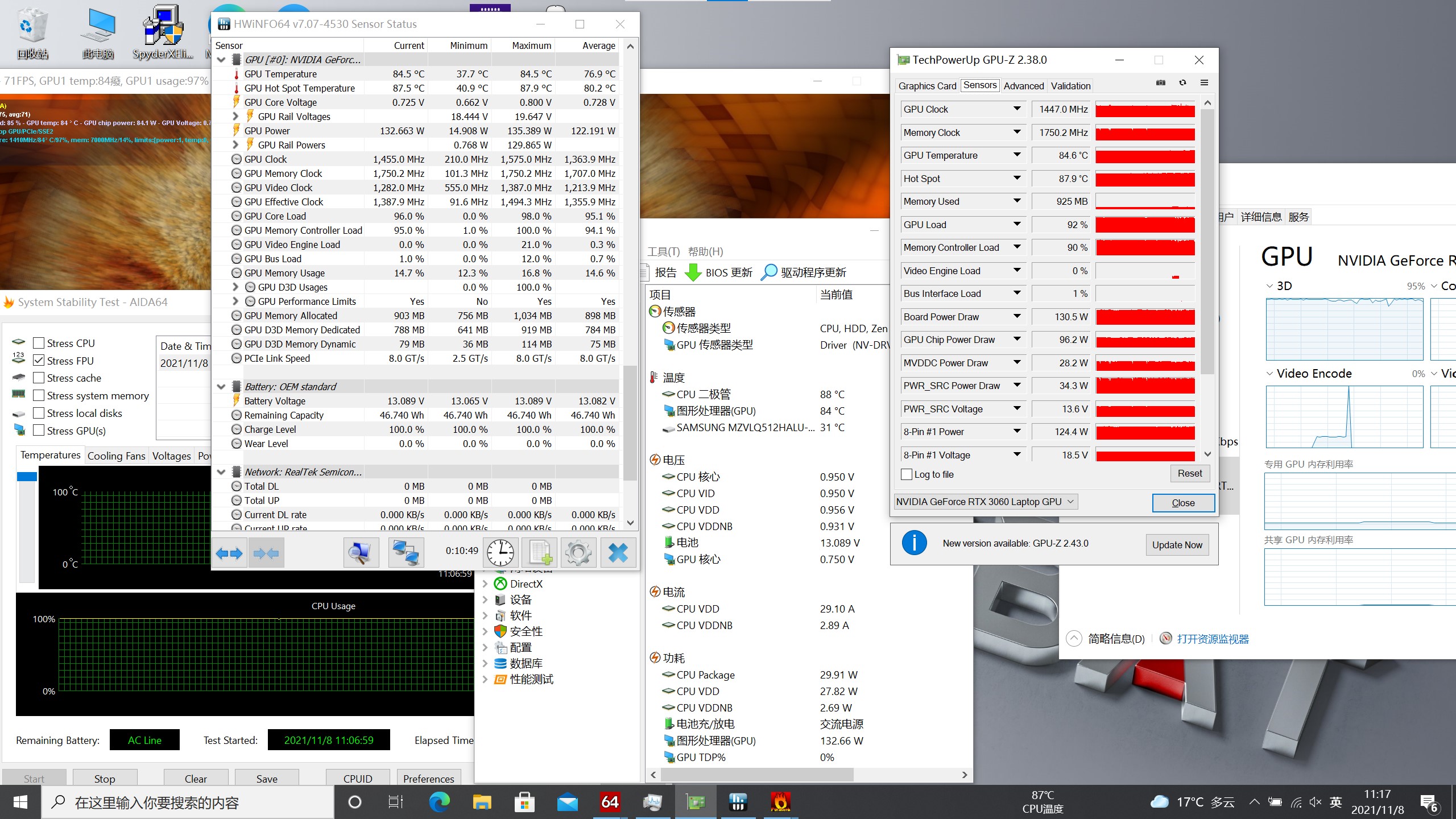Open HWiNFO settings gear icon

click(578, 552)
